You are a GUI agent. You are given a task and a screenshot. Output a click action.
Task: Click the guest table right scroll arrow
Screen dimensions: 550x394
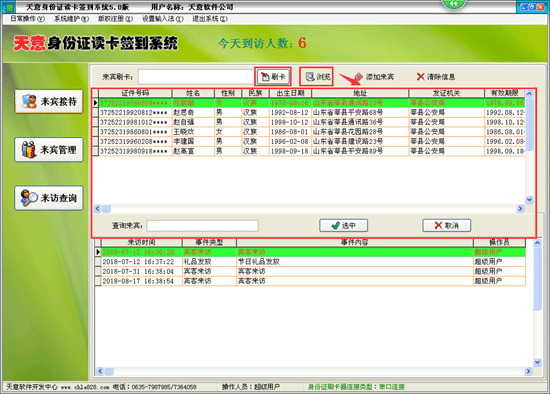click(520, 209)
